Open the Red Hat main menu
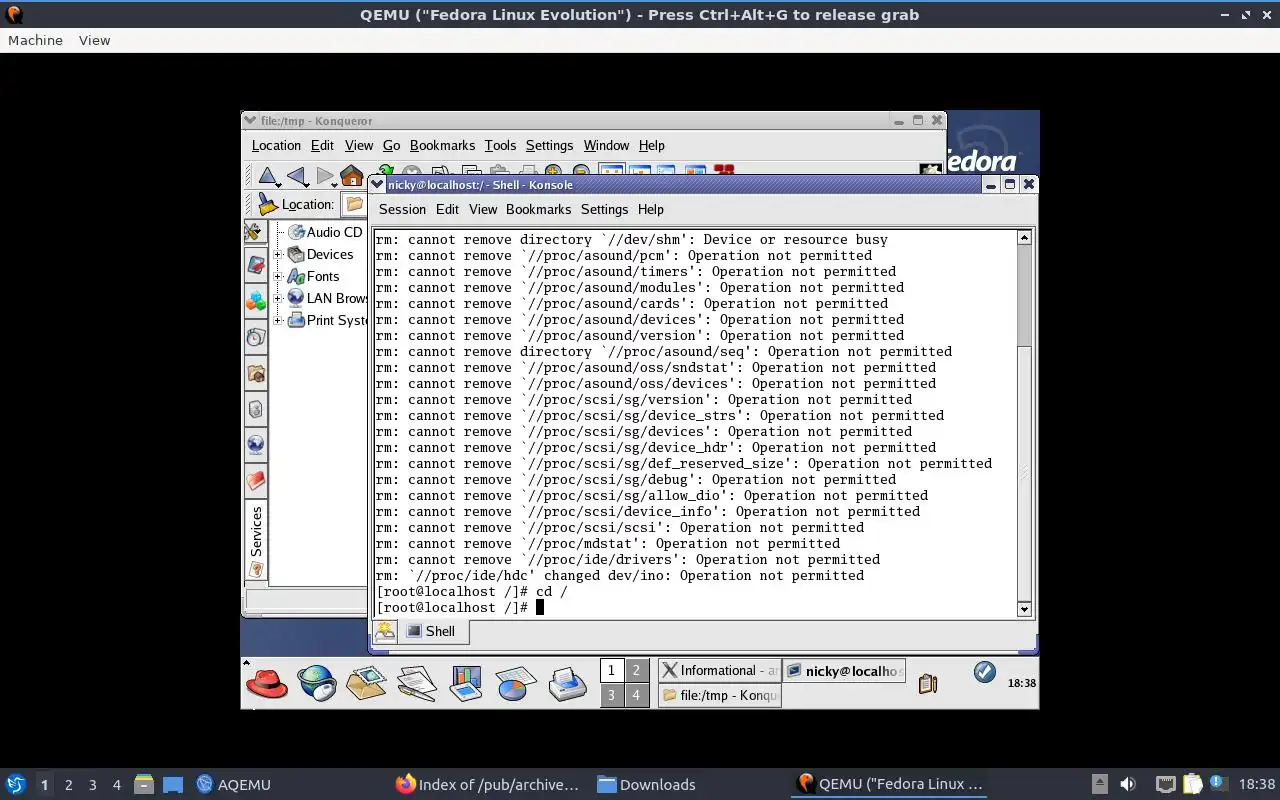The width and height of the screenshot is (1280, 800). coord(267,684)
